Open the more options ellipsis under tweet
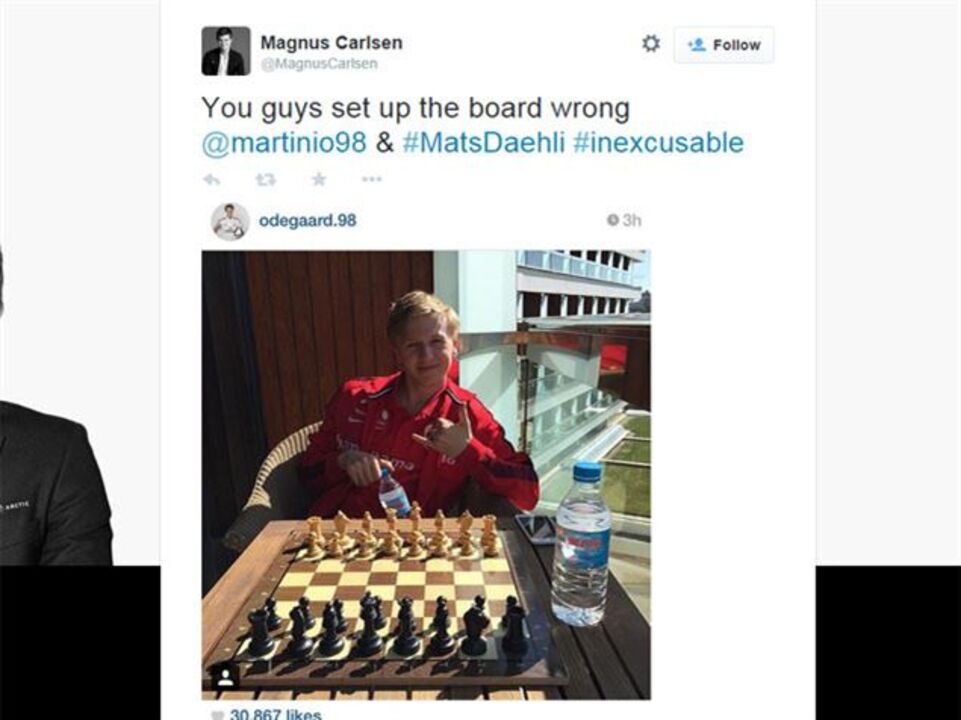This screenshot has width=961, height=720. pyautogui.click(x=371, y=179)
